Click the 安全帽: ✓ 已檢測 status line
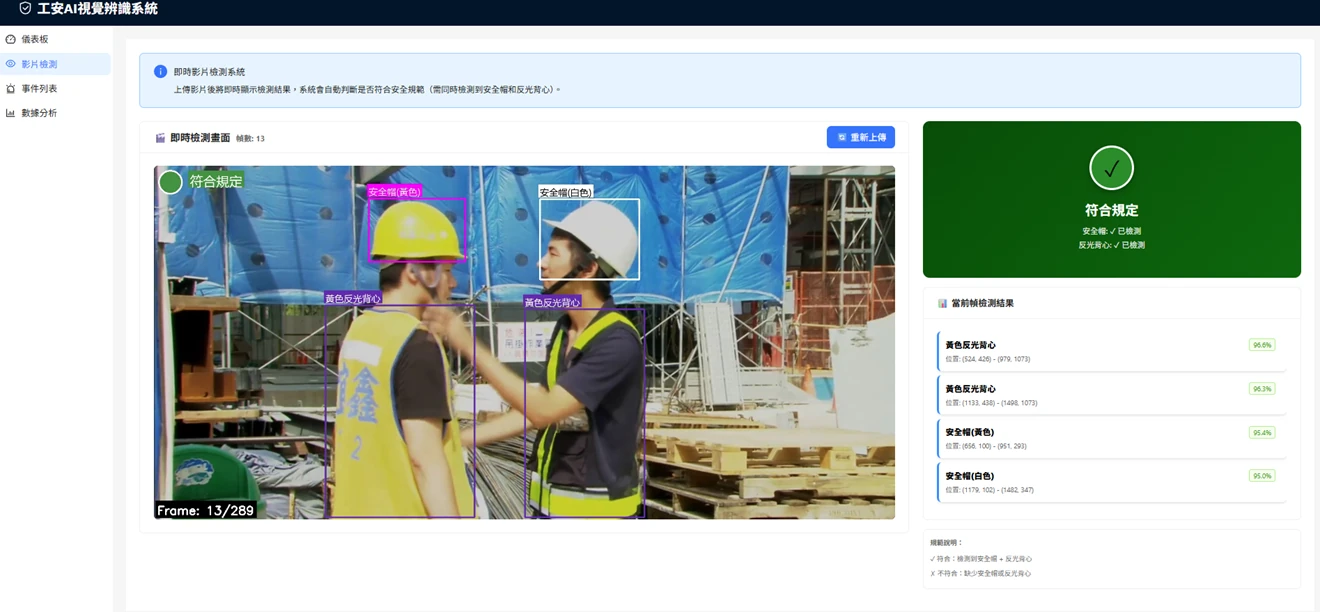Image resolution: width=1320 pixels, height=612 pixels. tap(1111, 231)
